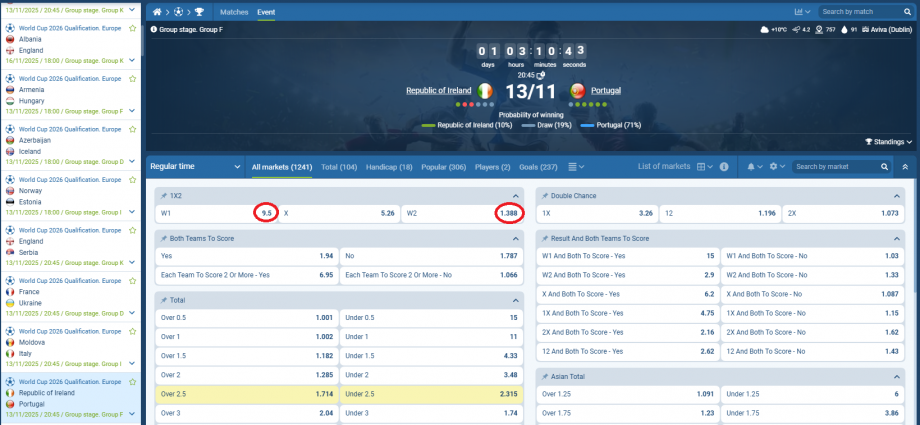Click the magnifier in Search by market
920x425 pixels.
tap(884, 167)
